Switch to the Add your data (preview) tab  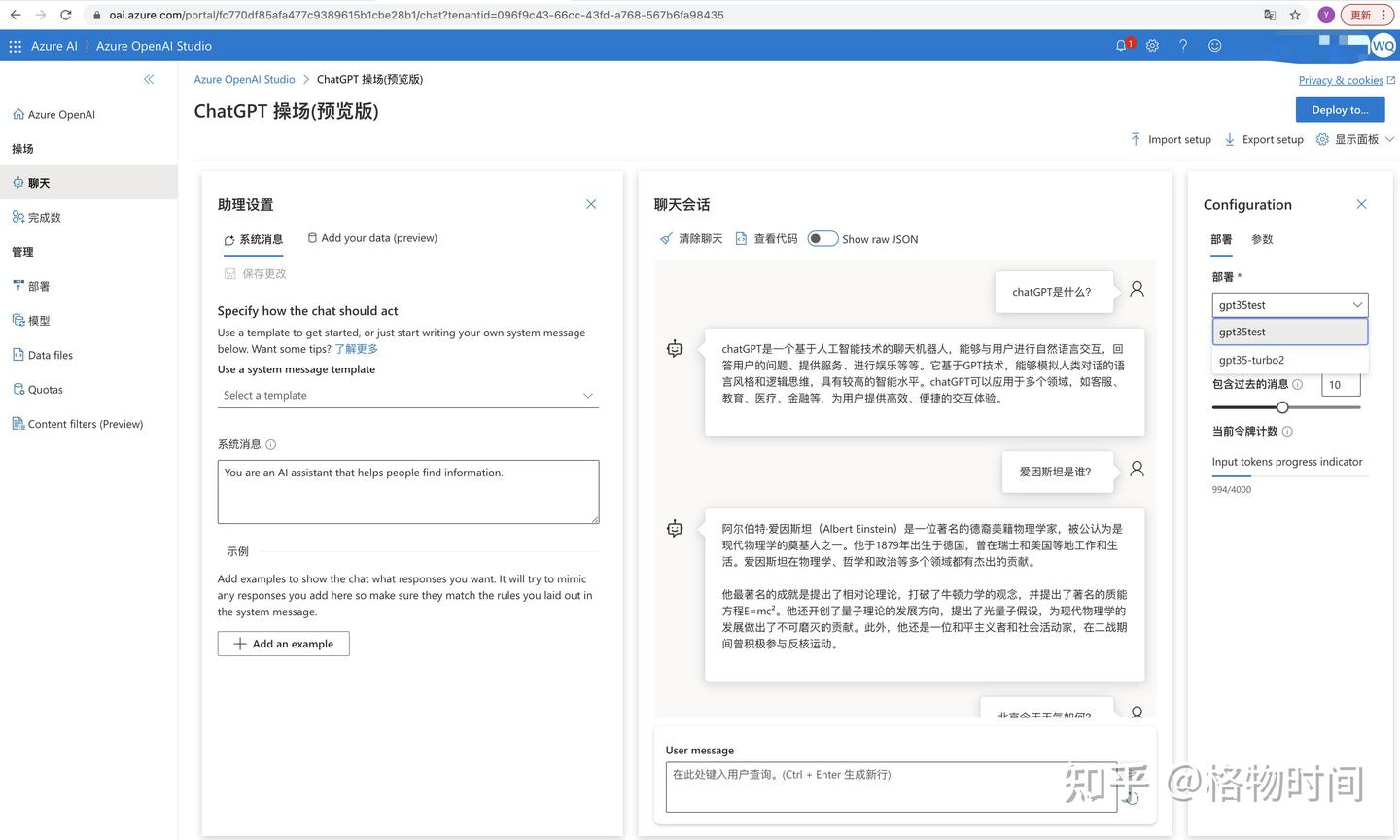(372, 237)
